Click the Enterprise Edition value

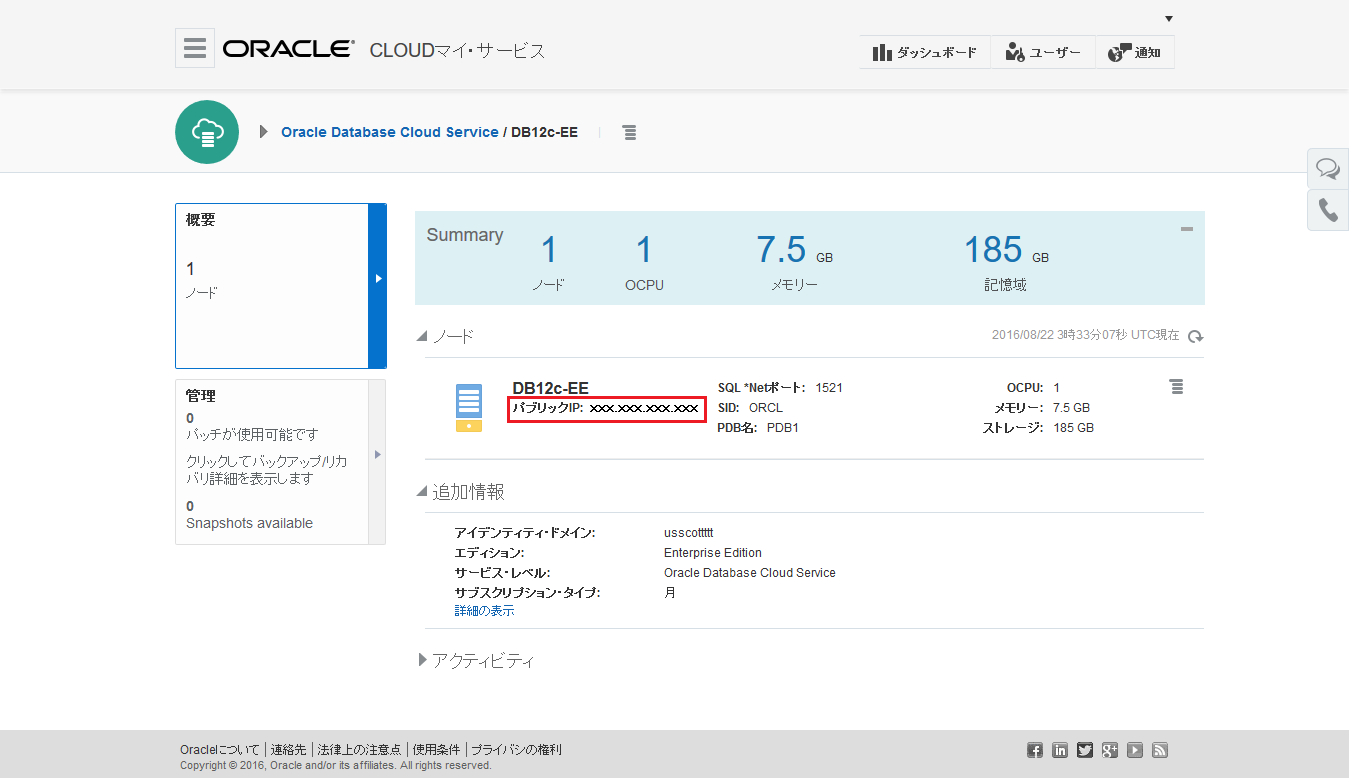click(x=713, y=553)
